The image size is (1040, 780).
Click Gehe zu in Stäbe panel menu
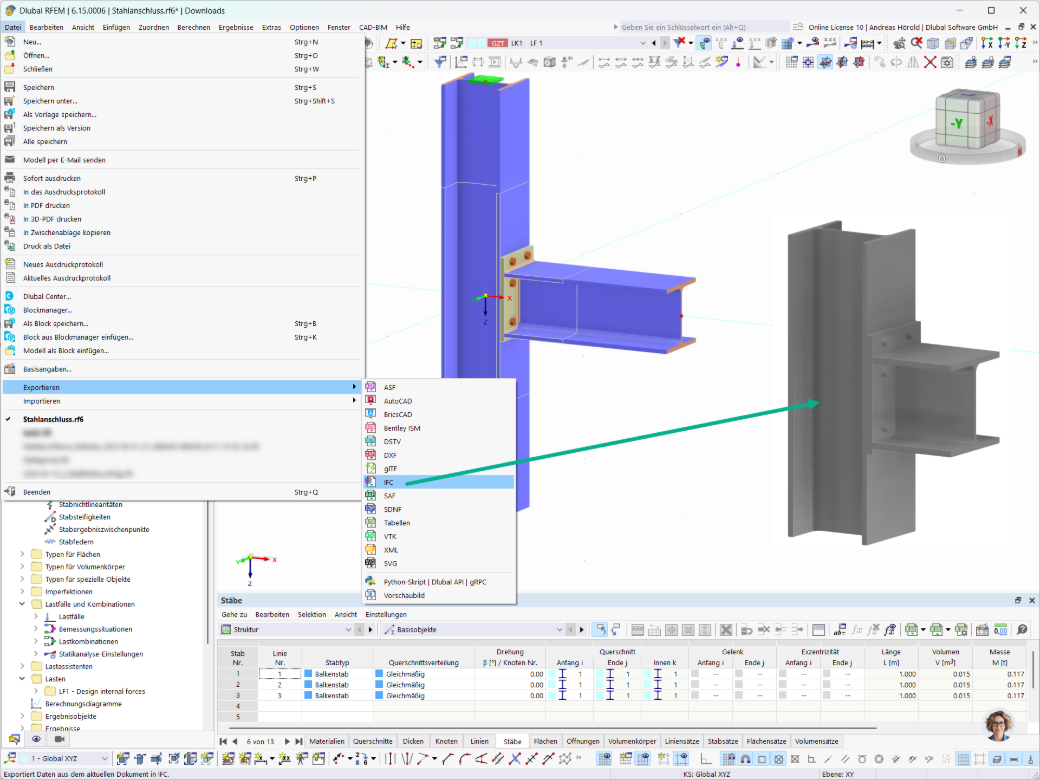coord(234,614)
